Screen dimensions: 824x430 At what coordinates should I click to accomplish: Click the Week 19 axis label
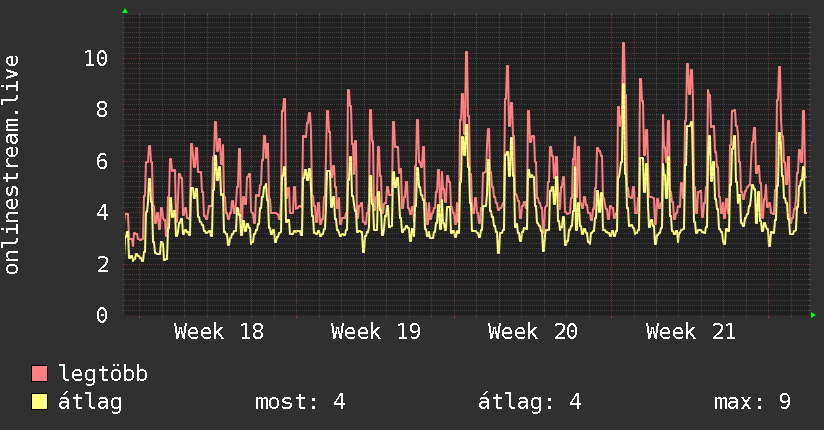coord(376,332)
